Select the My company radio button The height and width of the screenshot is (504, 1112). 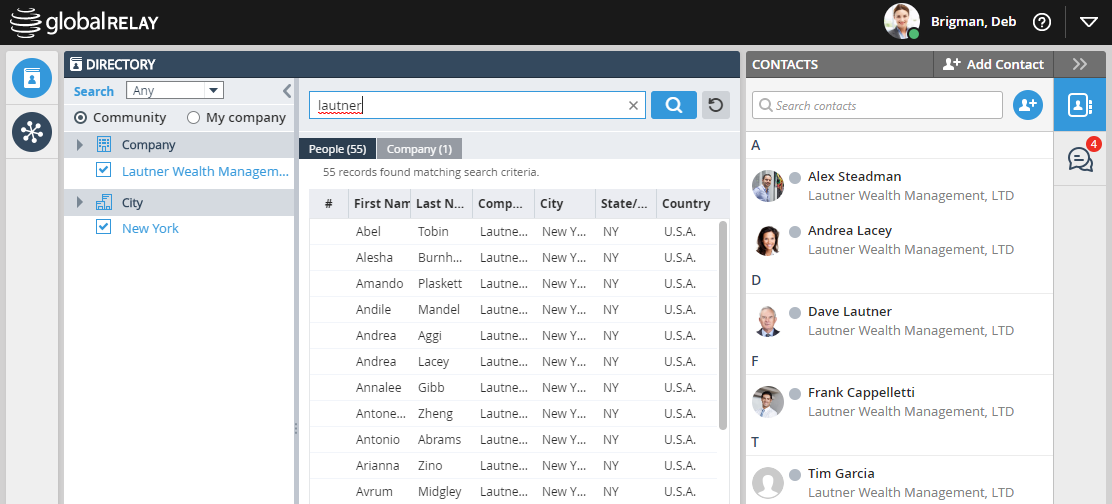(193, 118)
